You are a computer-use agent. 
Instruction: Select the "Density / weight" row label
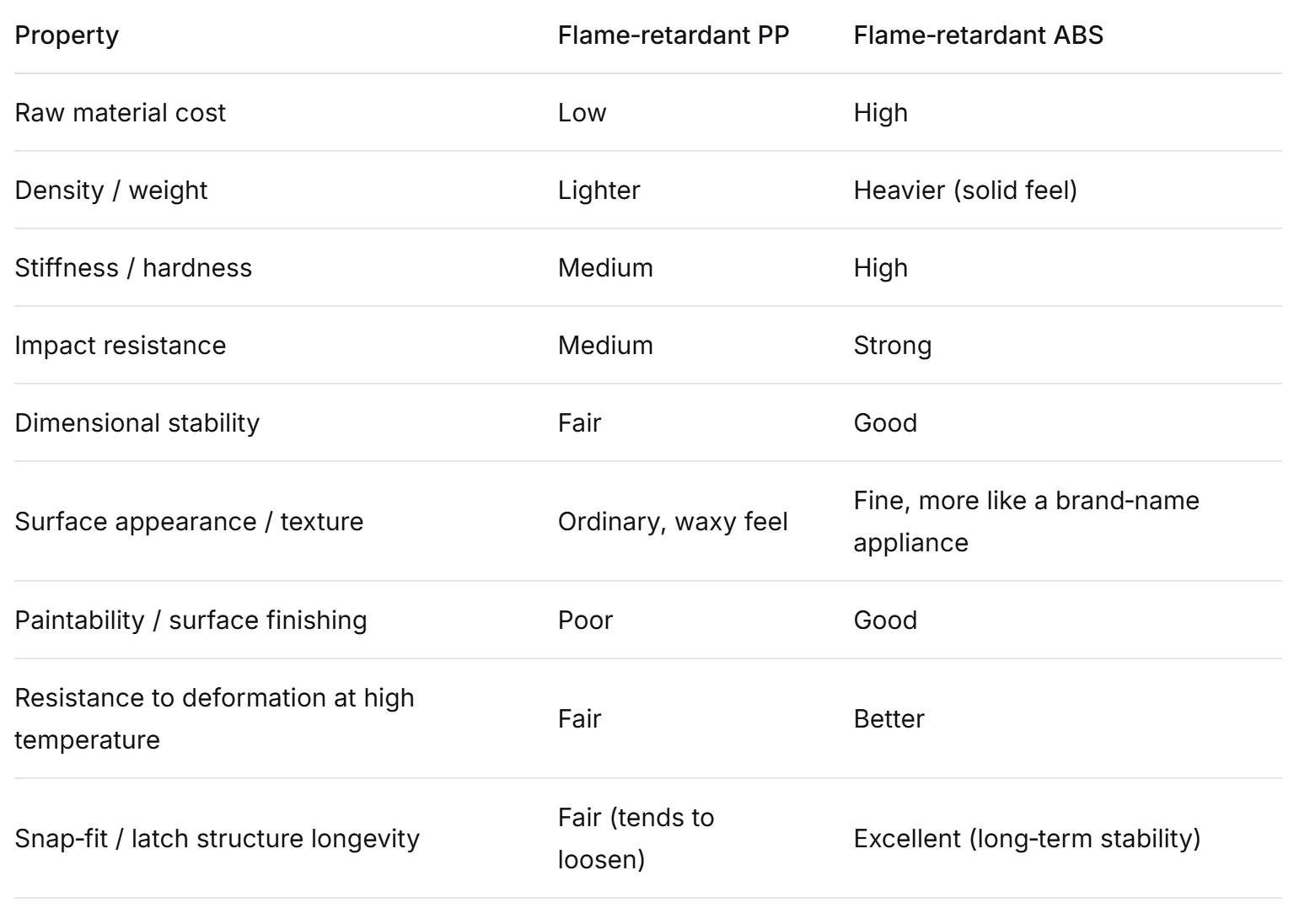pos(110,191)
